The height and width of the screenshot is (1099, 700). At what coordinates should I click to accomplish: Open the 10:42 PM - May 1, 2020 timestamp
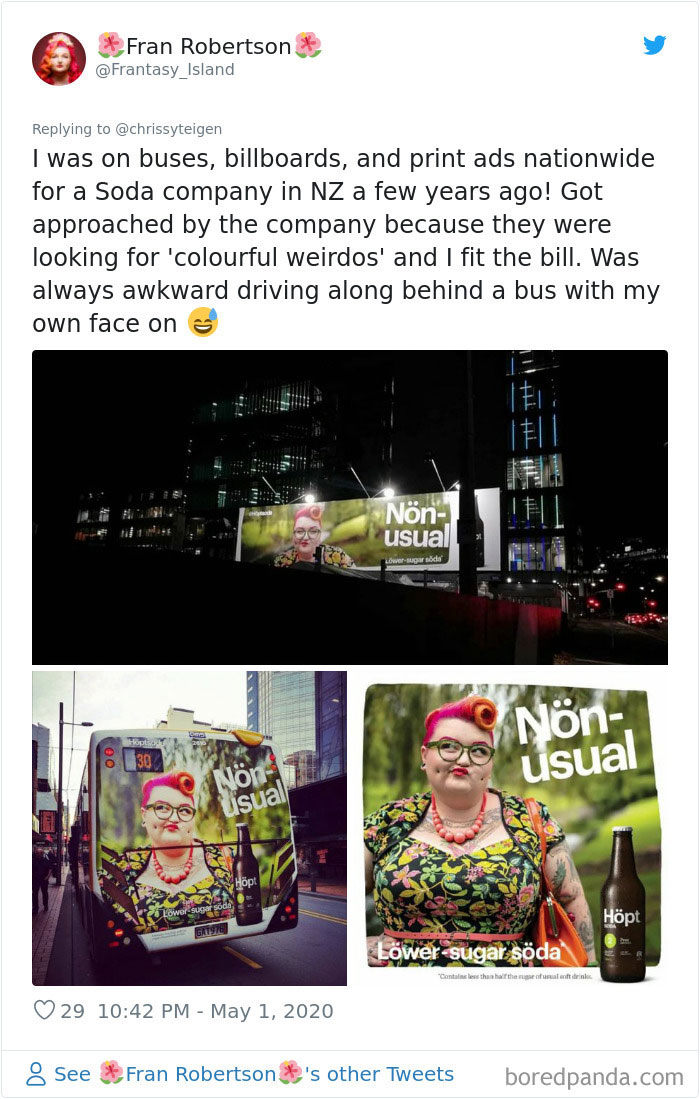(x=216, y=1011)
